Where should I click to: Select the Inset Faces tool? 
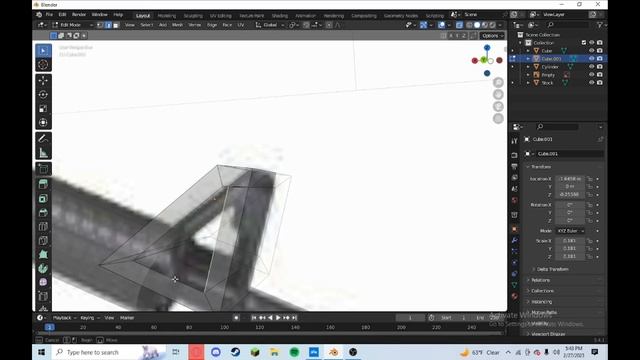point(43,198)
